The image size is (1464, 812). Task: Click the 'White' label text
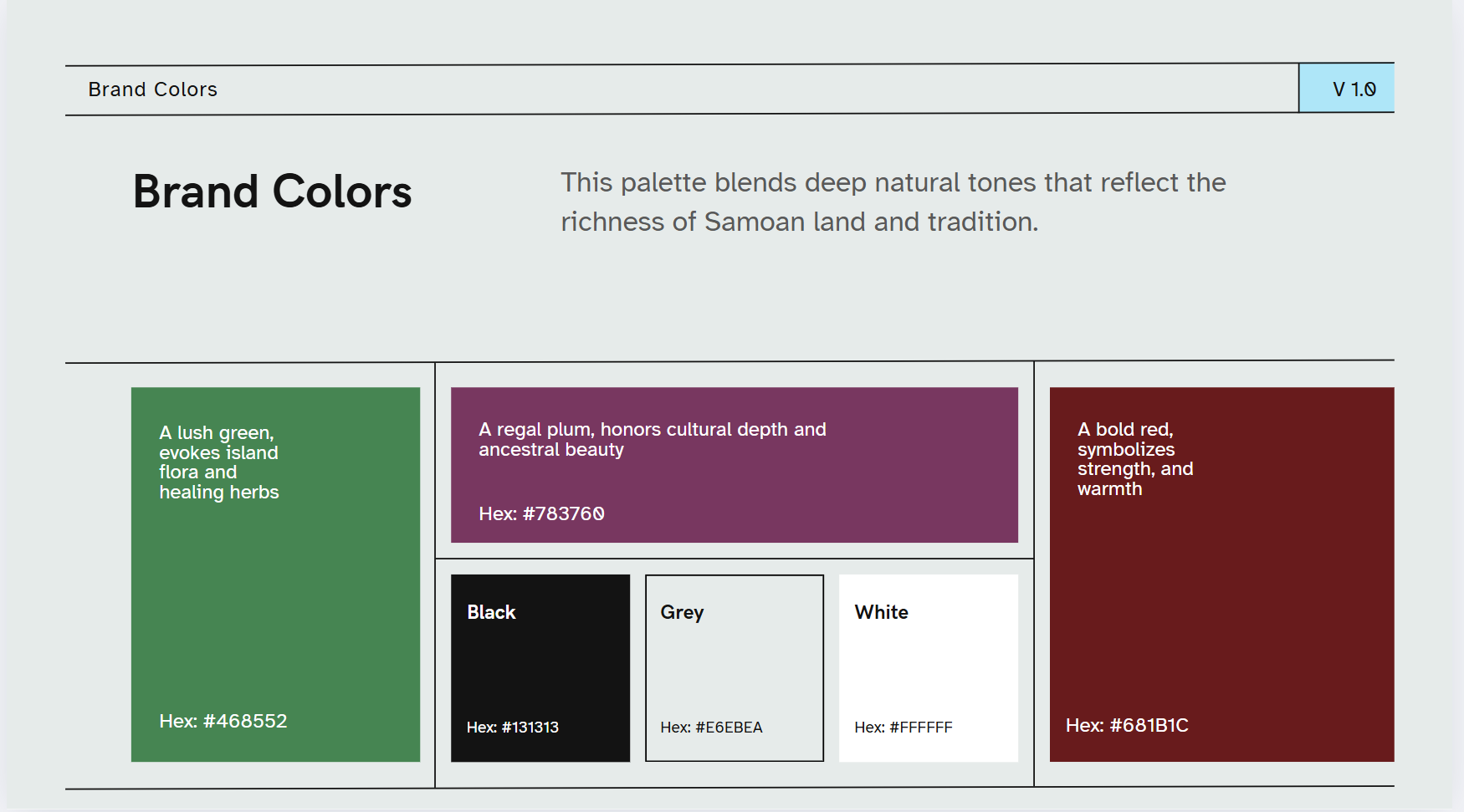coord(881,612)
